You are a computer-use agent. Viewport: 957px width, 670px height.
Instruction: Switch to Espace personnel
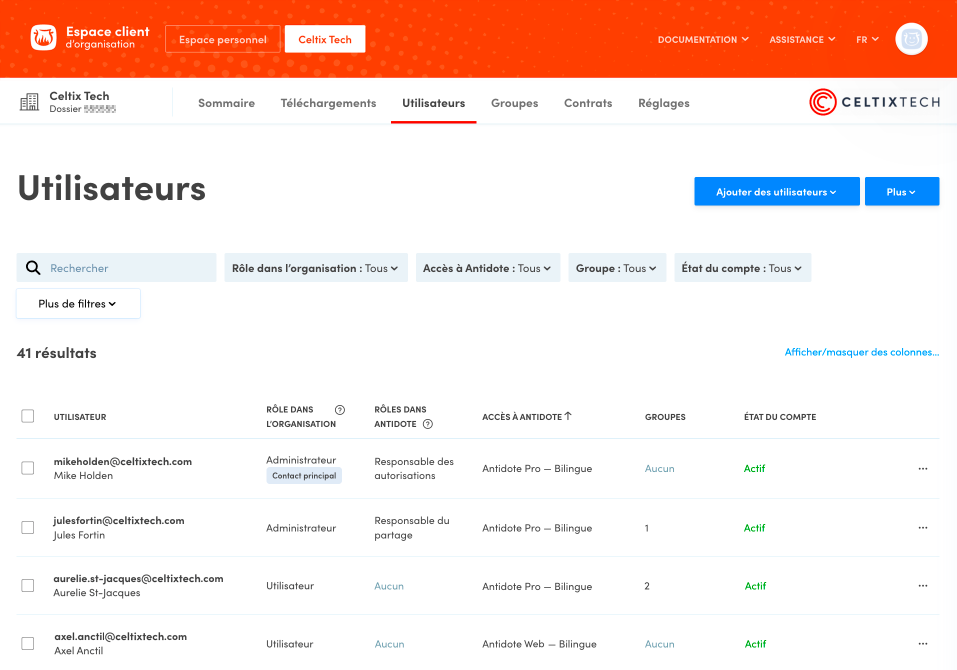(223, 40)
